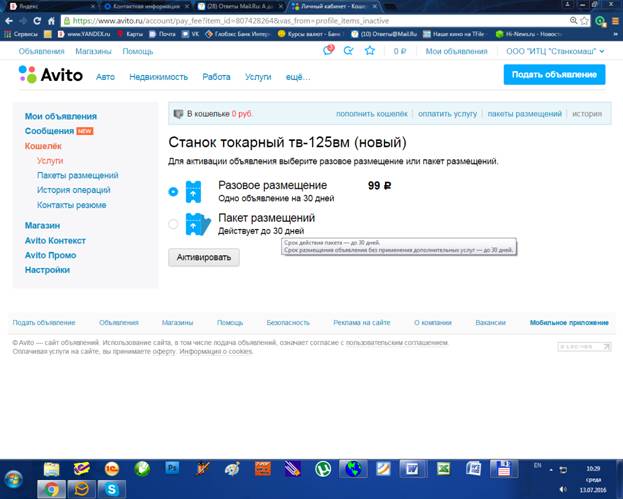Reload the page with refresh icon
Viewport: 623px width, 499px height.
37,21
